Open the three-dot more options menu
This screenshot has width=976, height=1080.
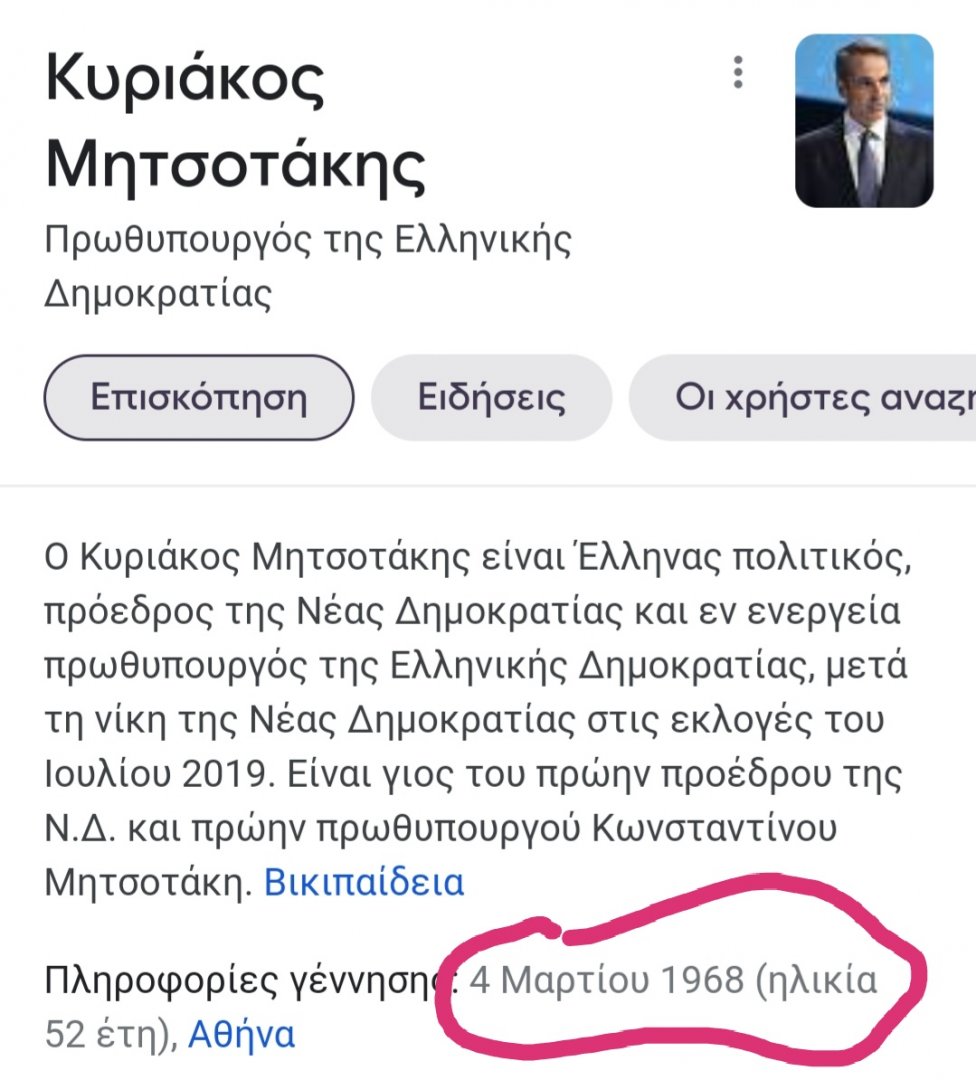pos(738,72)
